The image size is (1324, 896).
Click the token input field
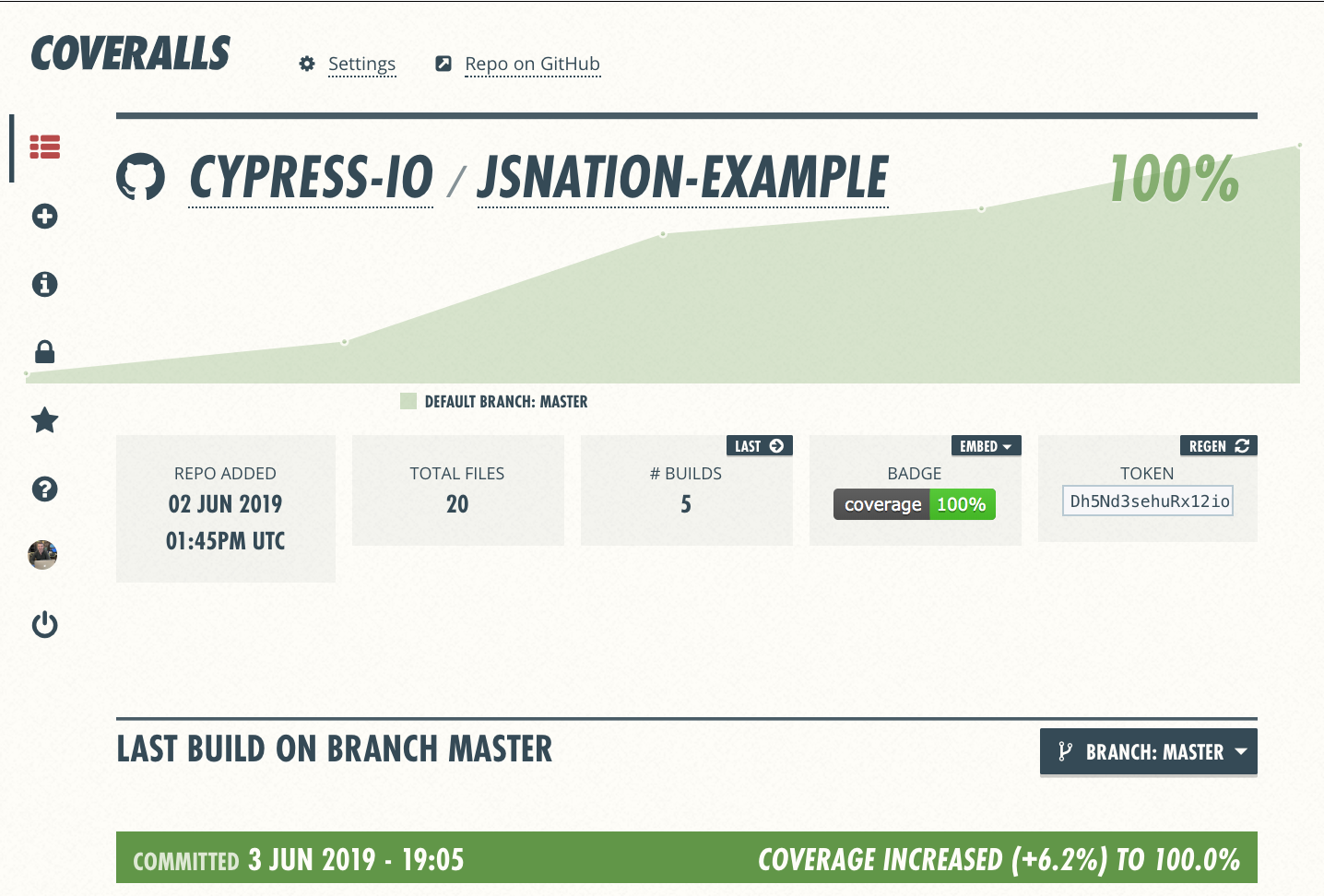[1148, 501]
